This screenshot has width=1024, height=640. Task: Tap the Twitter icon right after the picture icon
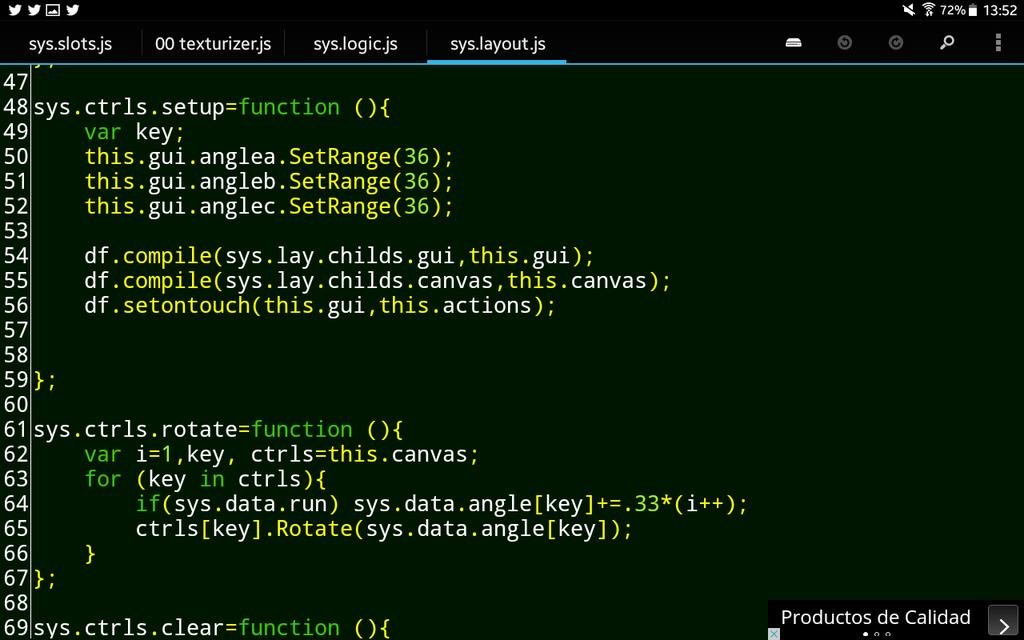[x=72, y=10]
